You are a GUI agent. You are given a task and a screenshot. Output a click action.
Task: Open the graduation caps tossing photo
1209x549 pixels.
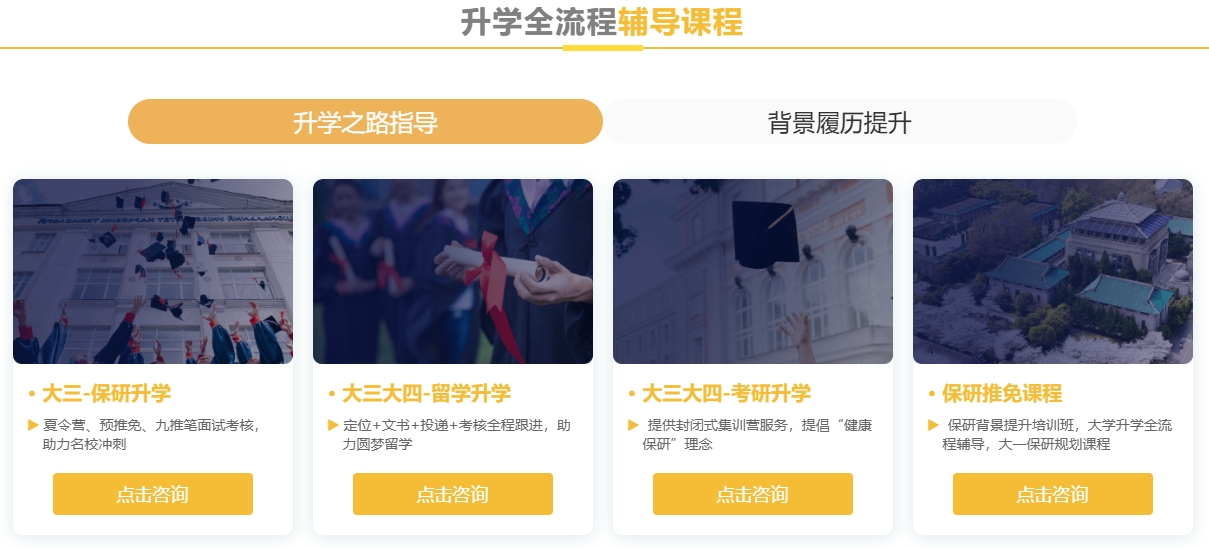(153, 271)
